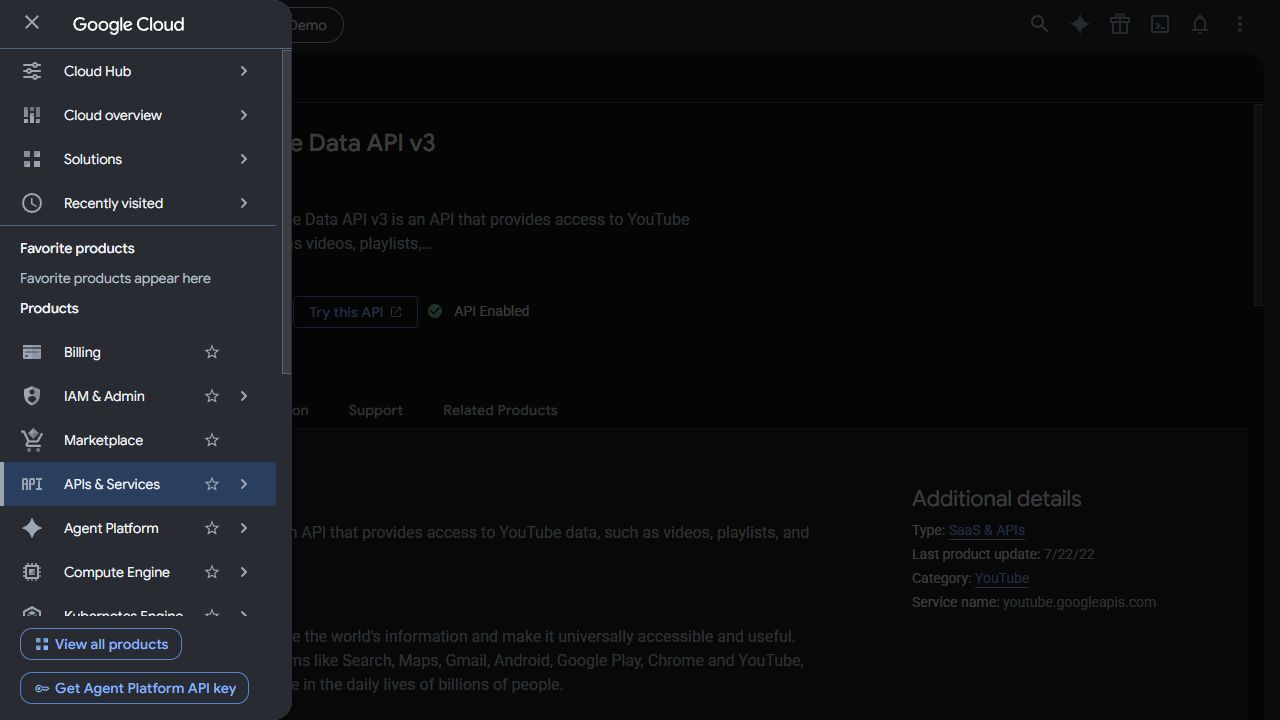Open notifications bell icon

(1200, 24)
